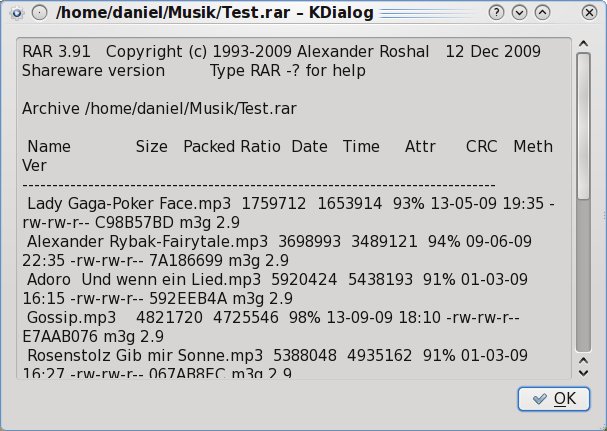The height and width of the screenshot is (431, 607).
Task: Minimize the KDialog window
Action: tap(519, 13)
